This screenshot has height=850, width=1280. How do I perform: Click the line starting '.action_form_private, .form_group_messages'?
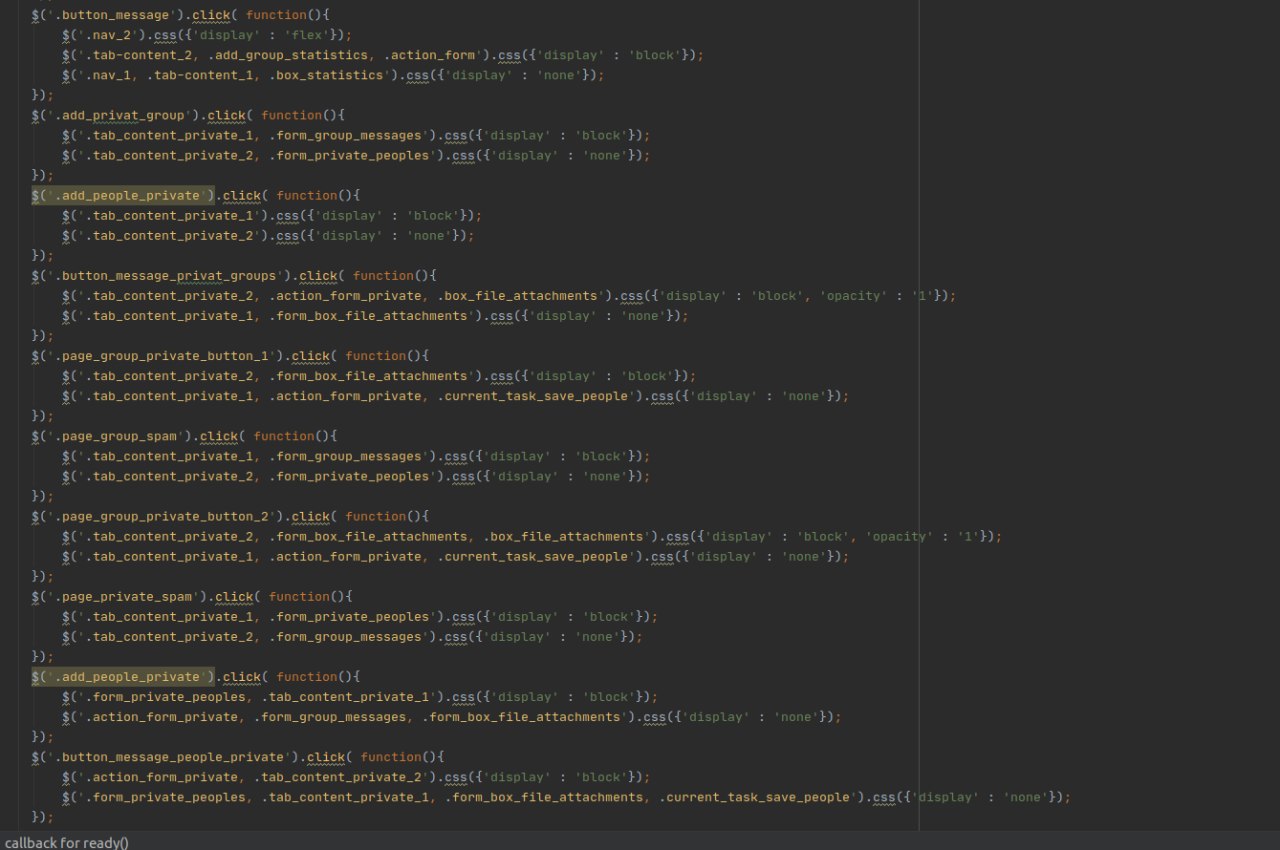[x=451, y=716]
